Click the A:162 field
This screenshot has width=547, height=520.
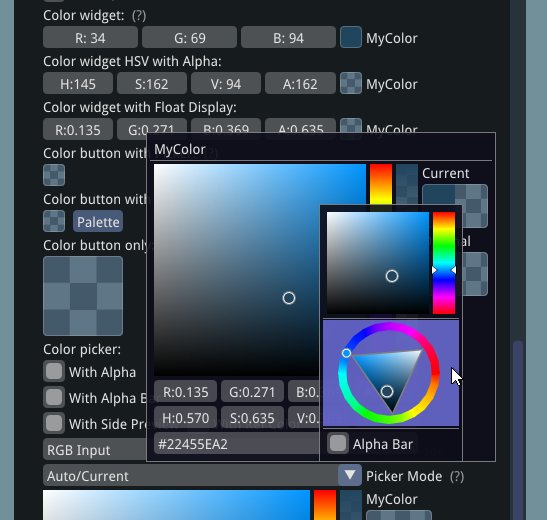click(300, 83)
